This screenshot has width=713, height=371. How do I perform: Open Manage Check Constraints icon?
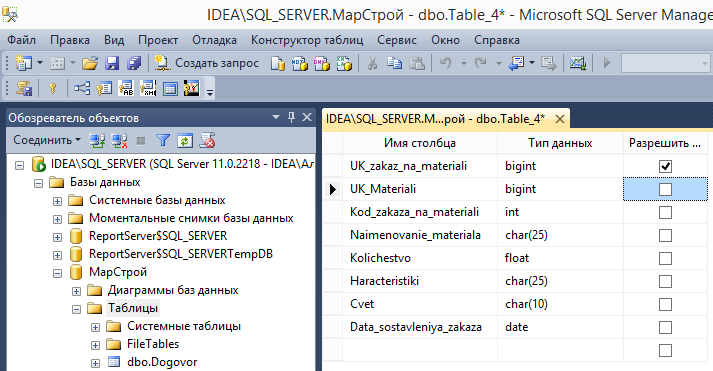170,88
